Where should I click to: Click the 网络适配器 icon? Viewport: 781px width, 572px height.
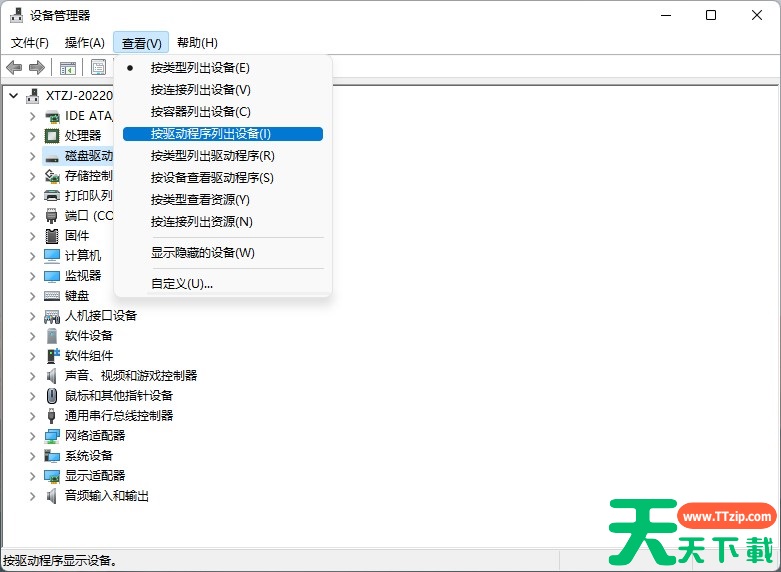(x=52, y=436)
